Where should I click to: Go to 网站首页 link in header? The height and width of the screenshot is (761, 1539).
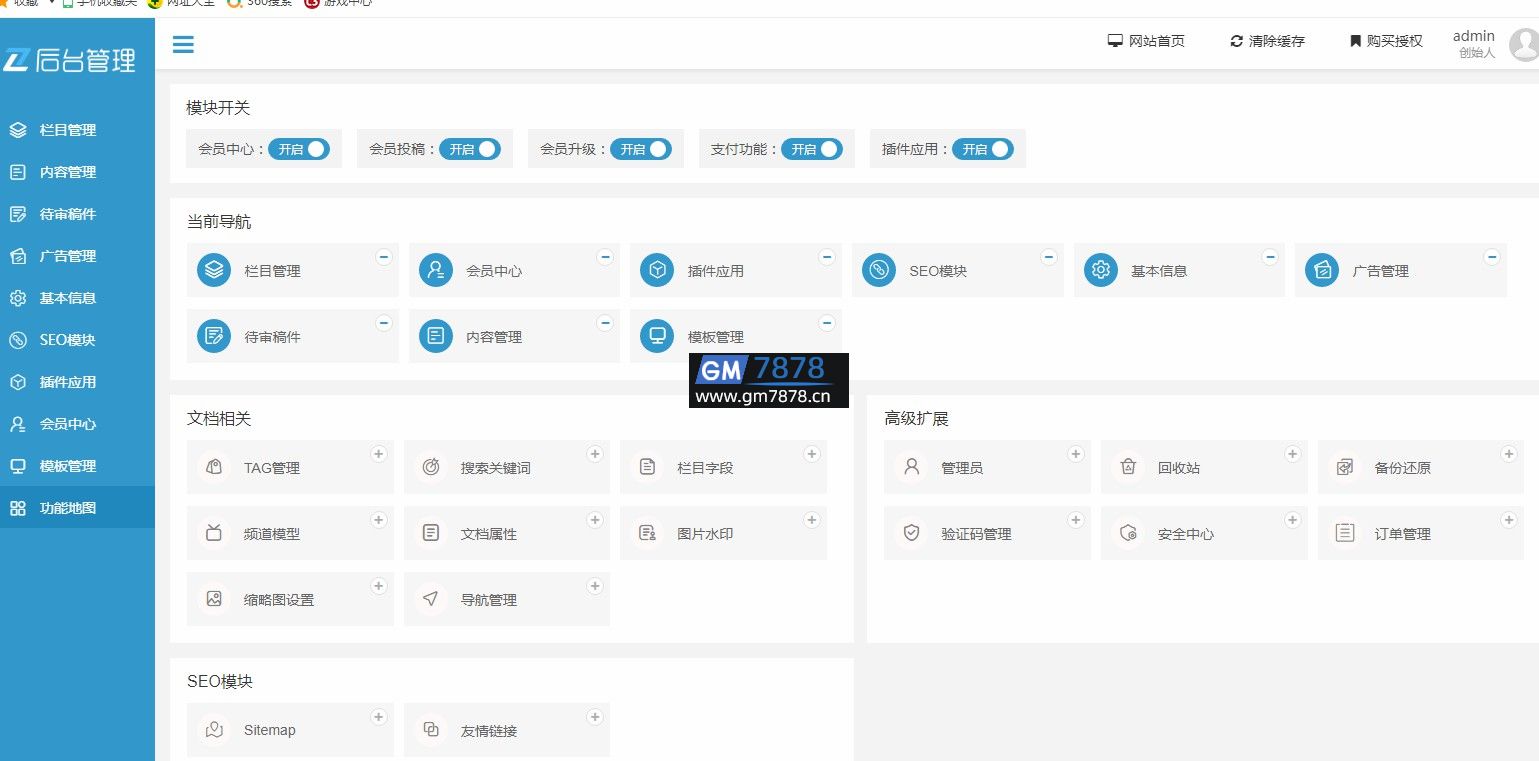click(x=1146, y=41)
